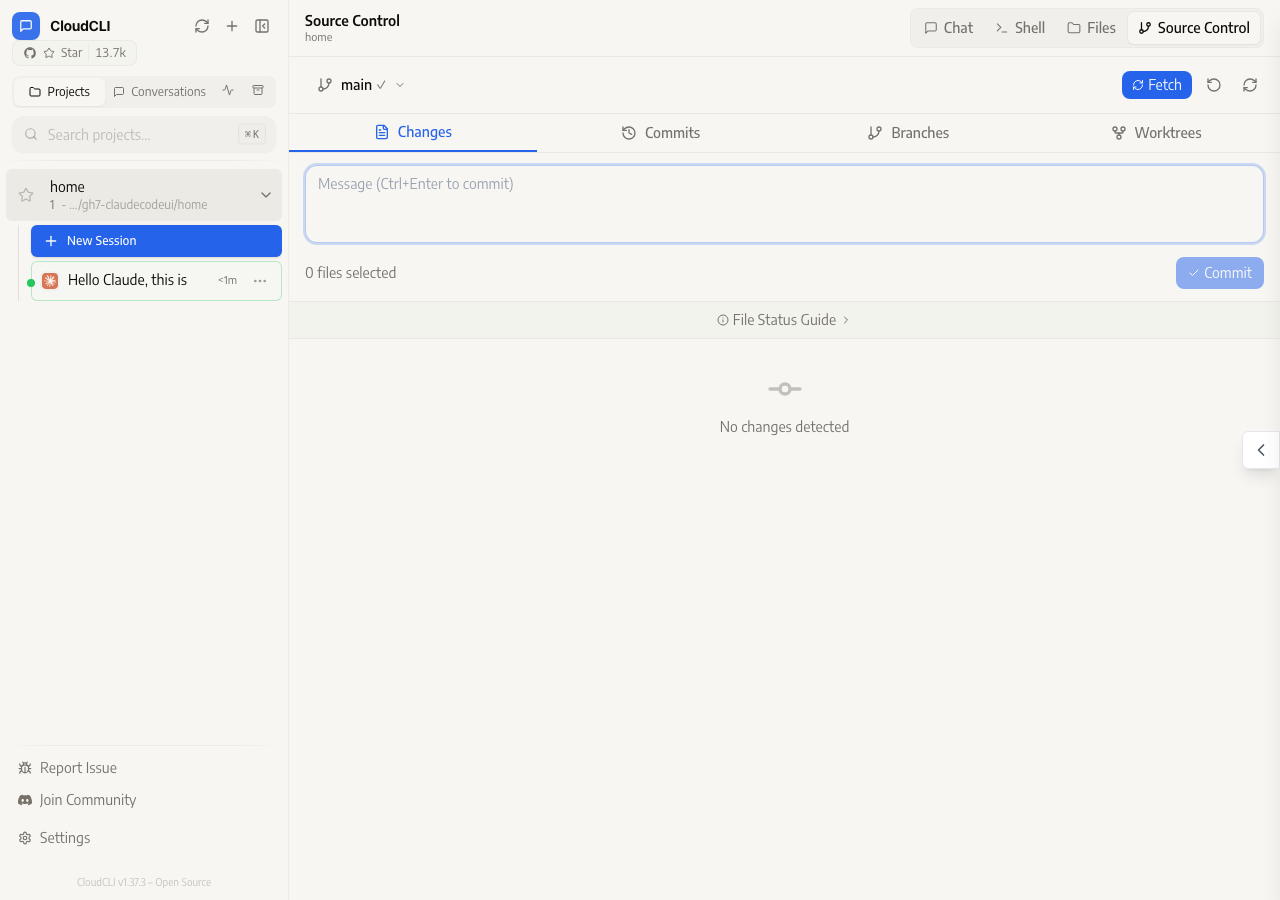Open archive box icon in sidebar

click(x=258, y=91)
